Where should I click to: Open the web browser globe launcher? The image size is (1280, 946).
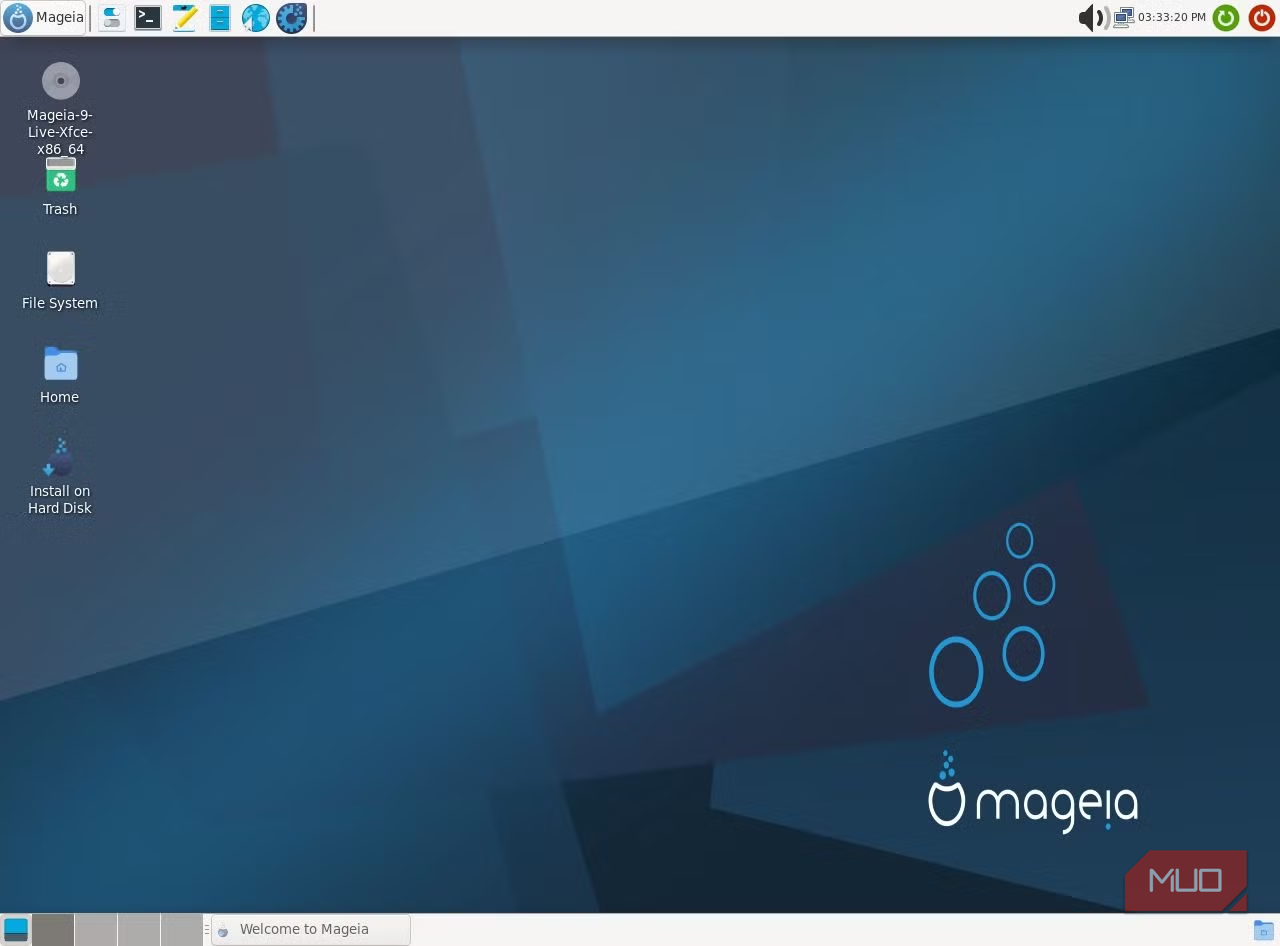click(256, 18)
